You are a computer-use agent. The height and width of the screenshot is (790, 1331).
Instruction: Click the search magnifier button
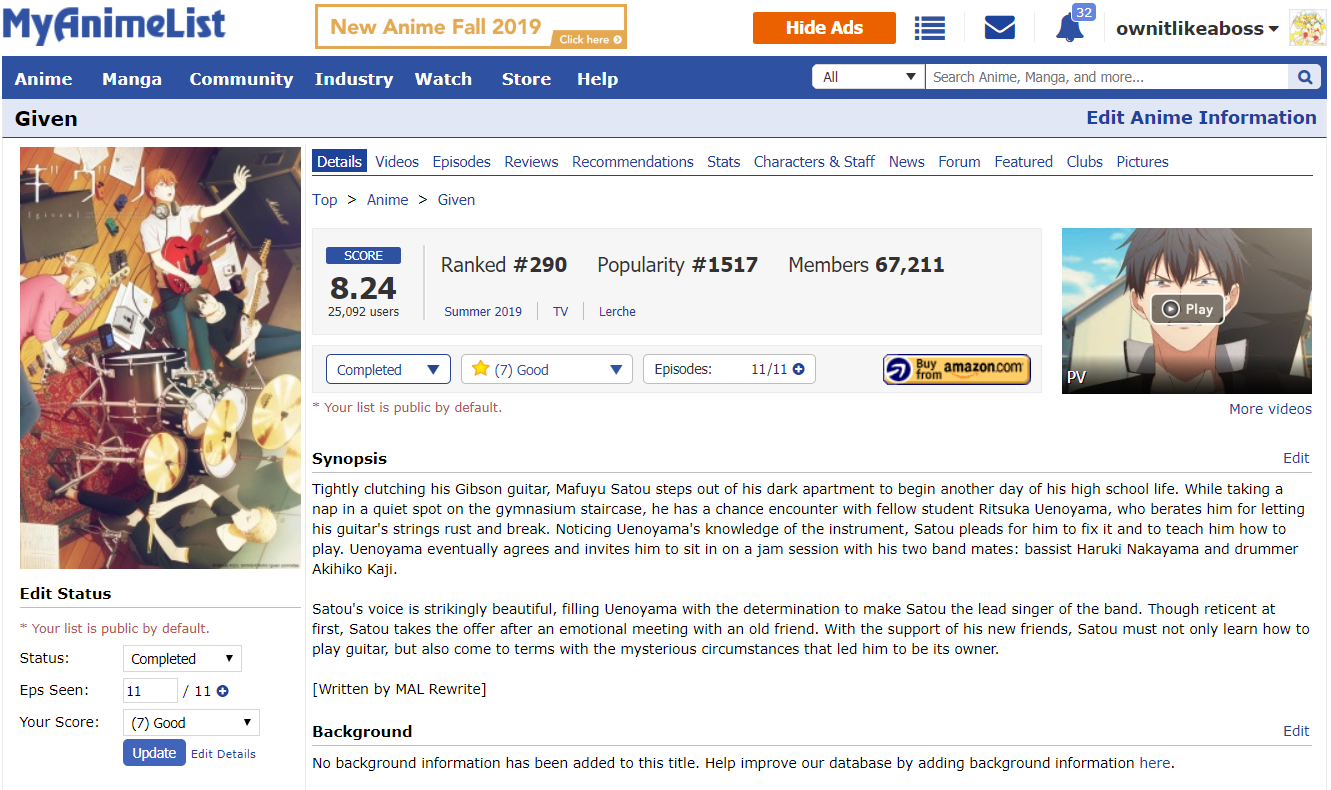(1304, 77)
